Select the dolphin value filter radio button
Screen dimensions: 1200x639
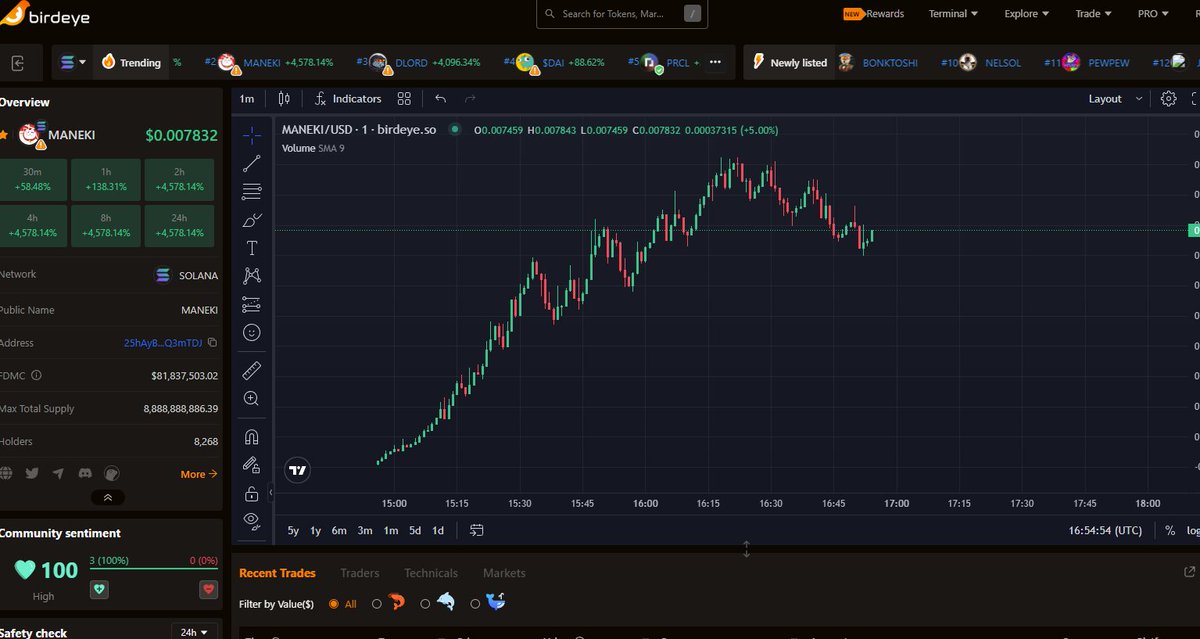click(425, 604)
